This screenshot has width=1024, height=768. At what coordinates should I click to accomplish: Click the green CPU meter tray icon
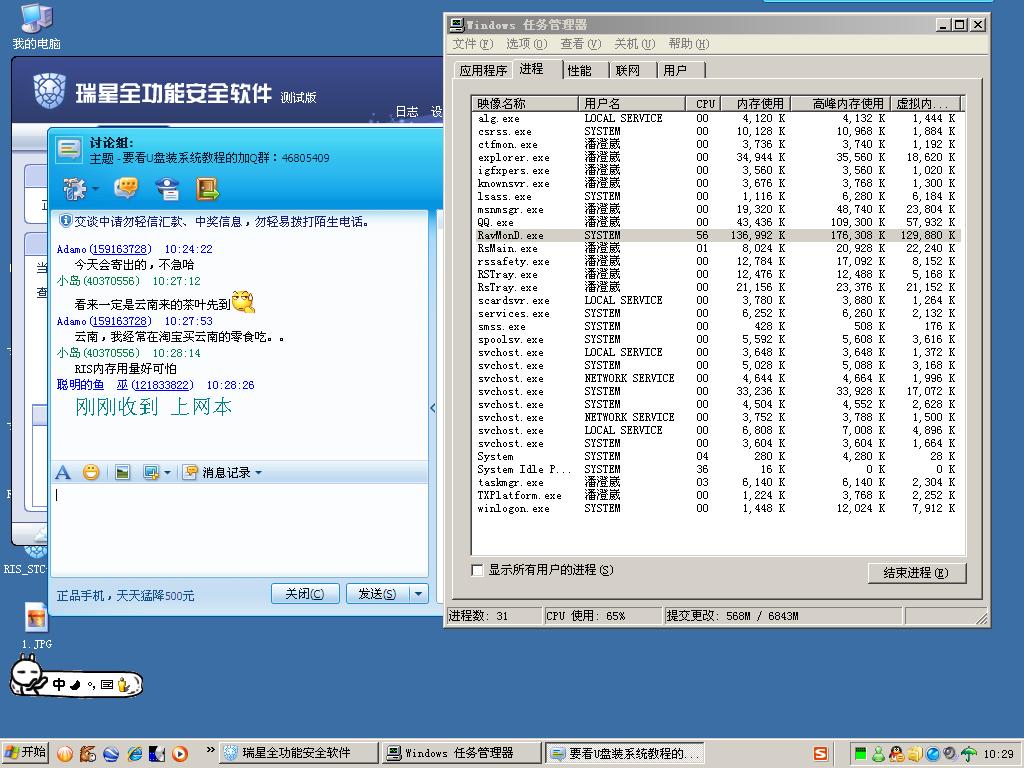tap(861, 754)
